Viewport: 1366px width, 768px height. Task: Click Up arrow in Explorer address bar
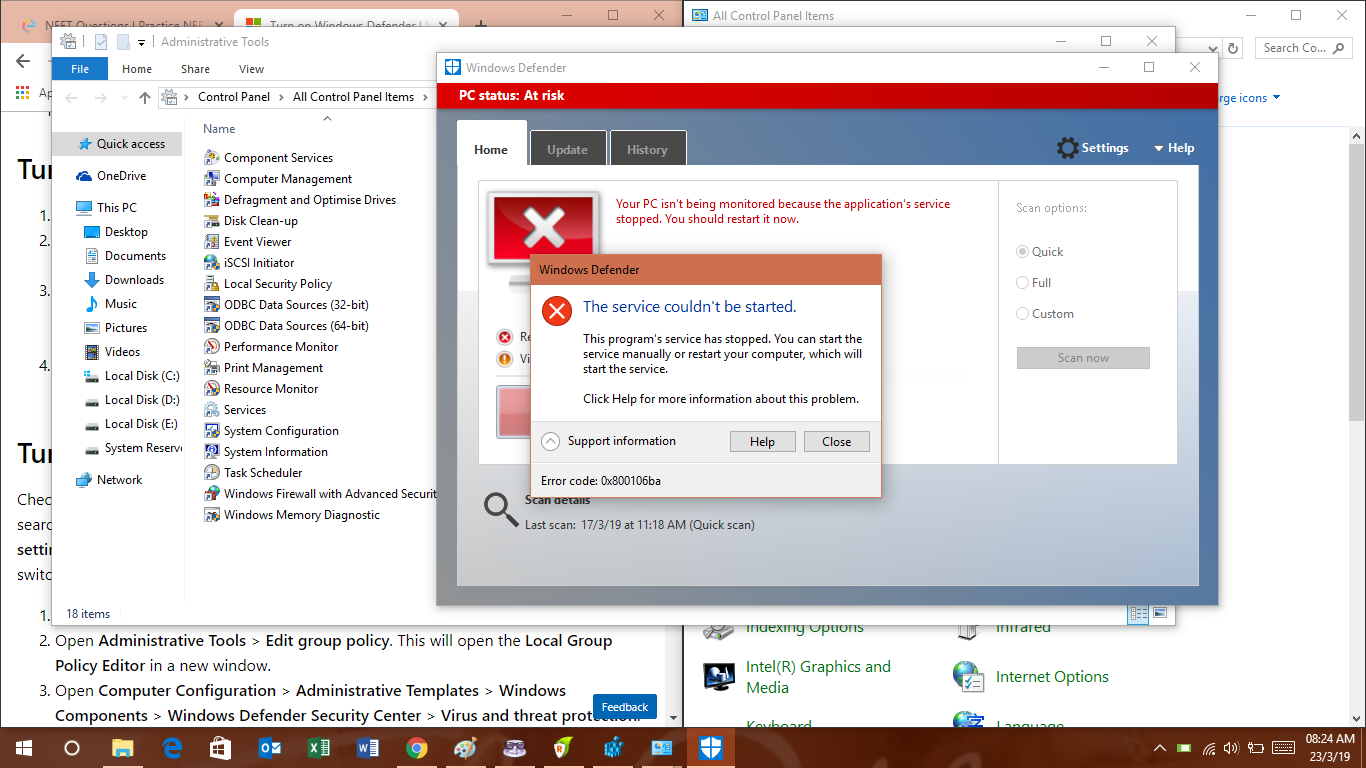click(x=145, y=97)
